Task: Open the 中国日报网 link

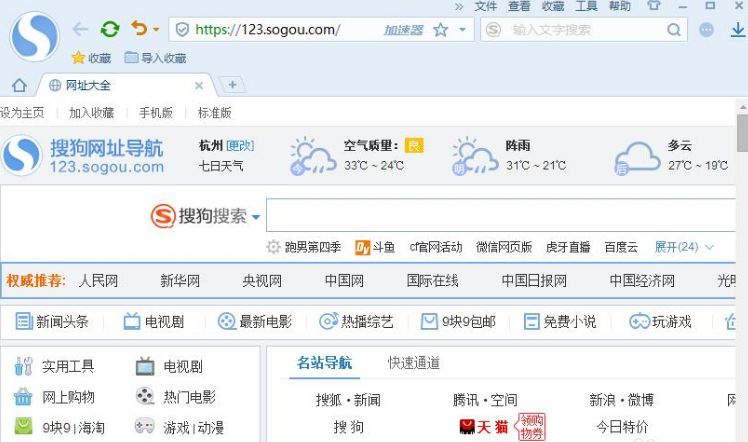Action: coord(534,281)
